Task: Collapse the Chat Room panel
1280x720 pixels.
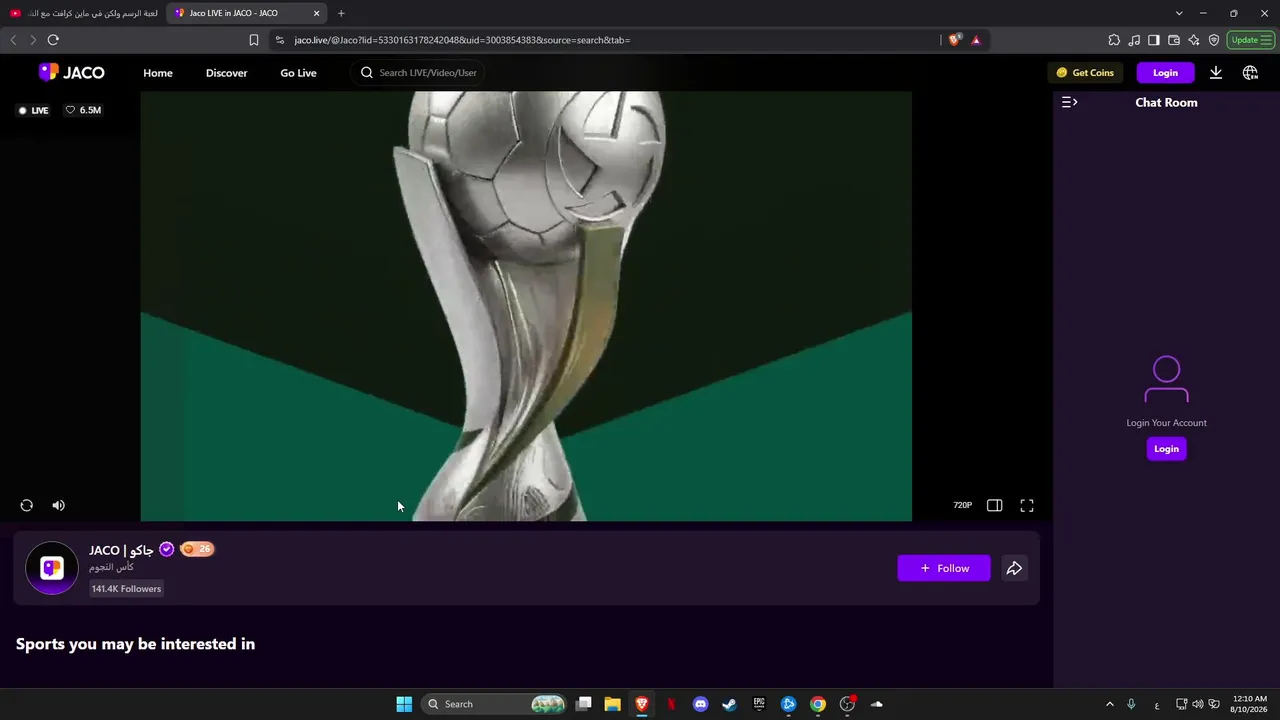Action: [1069, 102]
